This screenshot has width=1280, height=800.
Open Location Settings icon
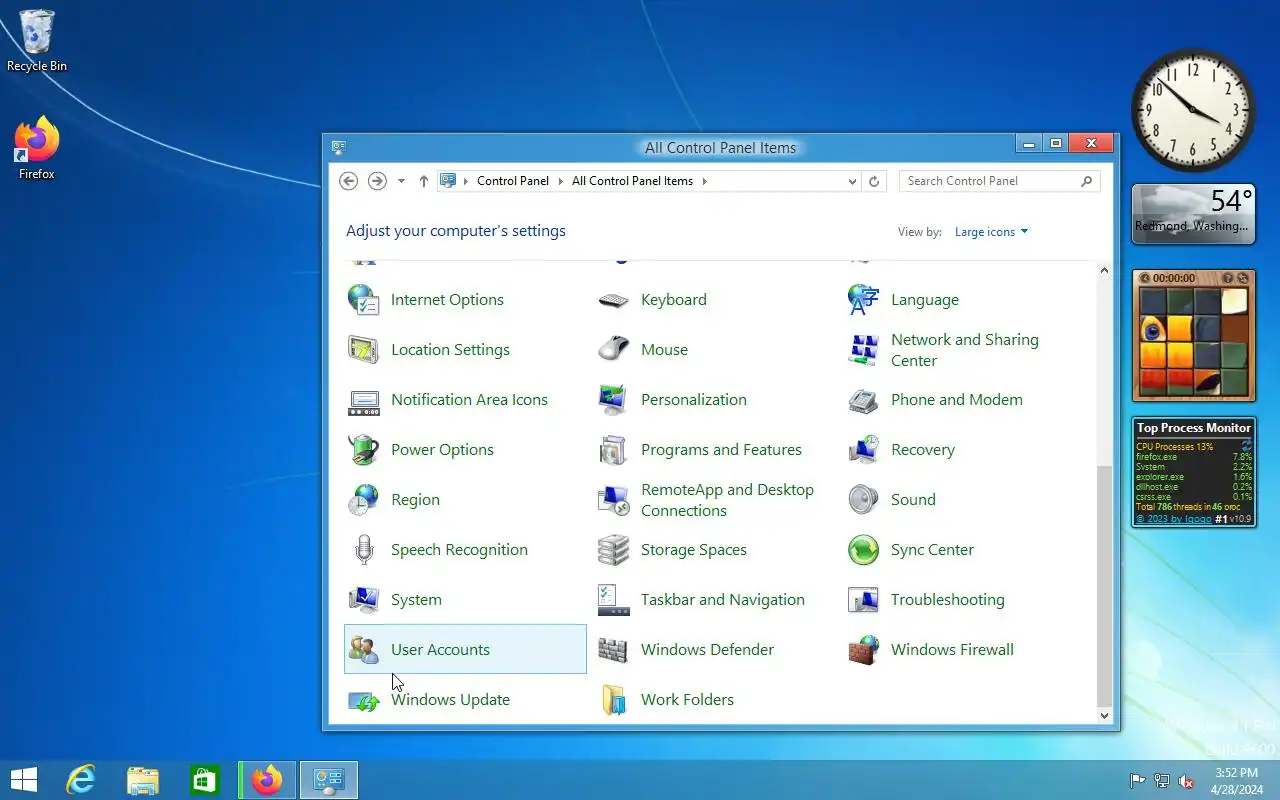363,350
